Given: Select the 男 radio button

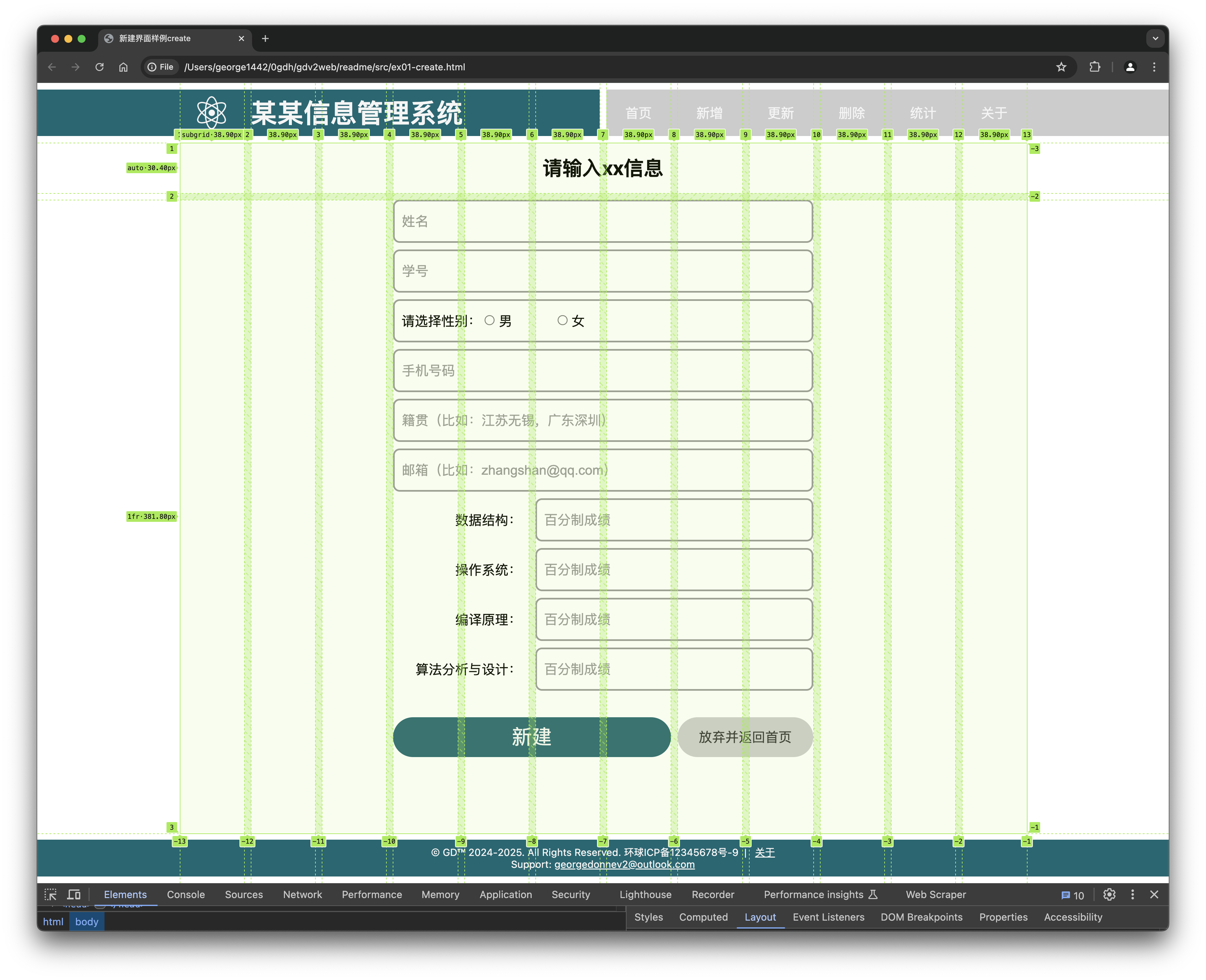Looking at the screenshot, I should [489, 321].
